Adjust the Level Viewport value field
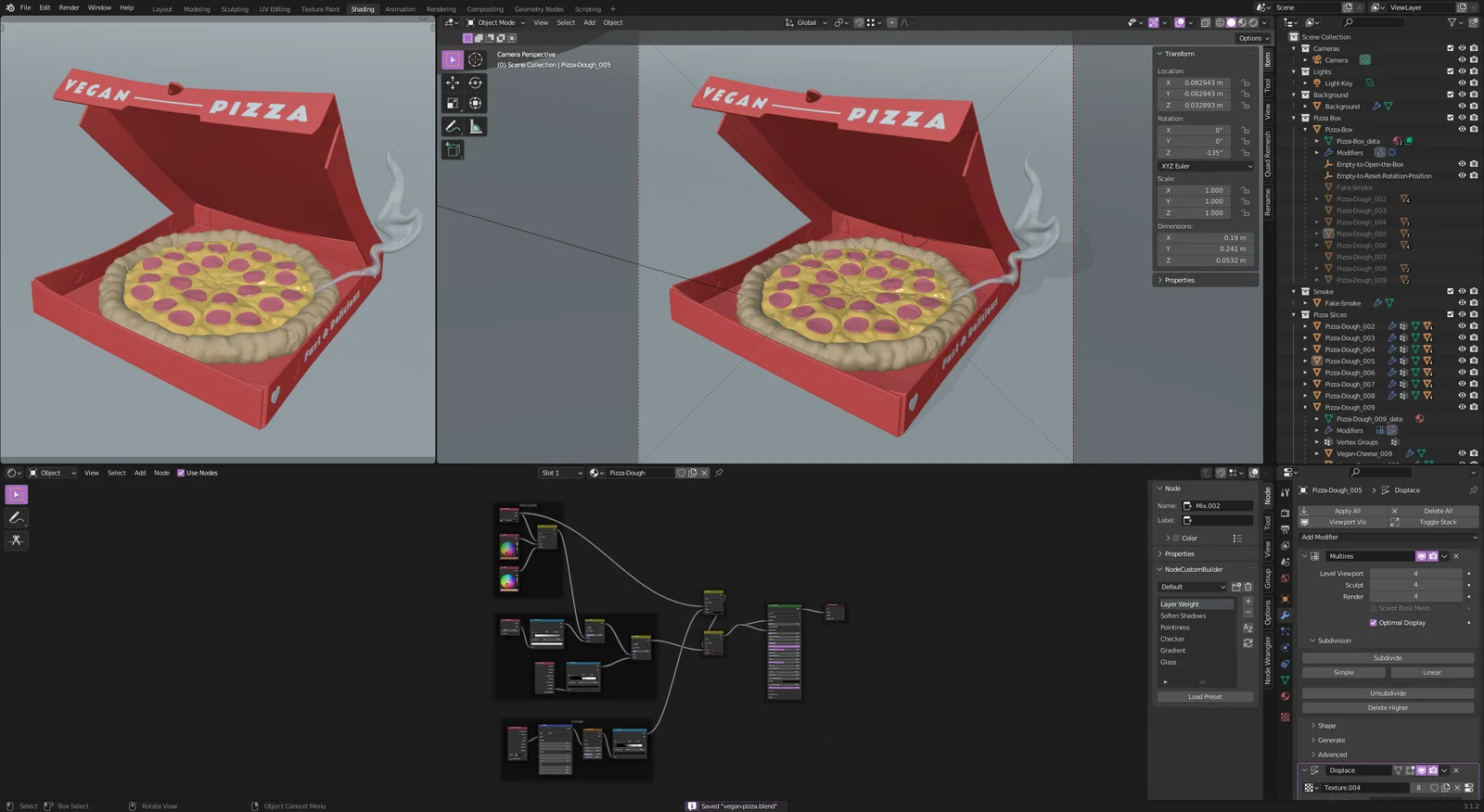Image resolution: width=1484 pixels, height=812 pixels. pos(1415,574)
